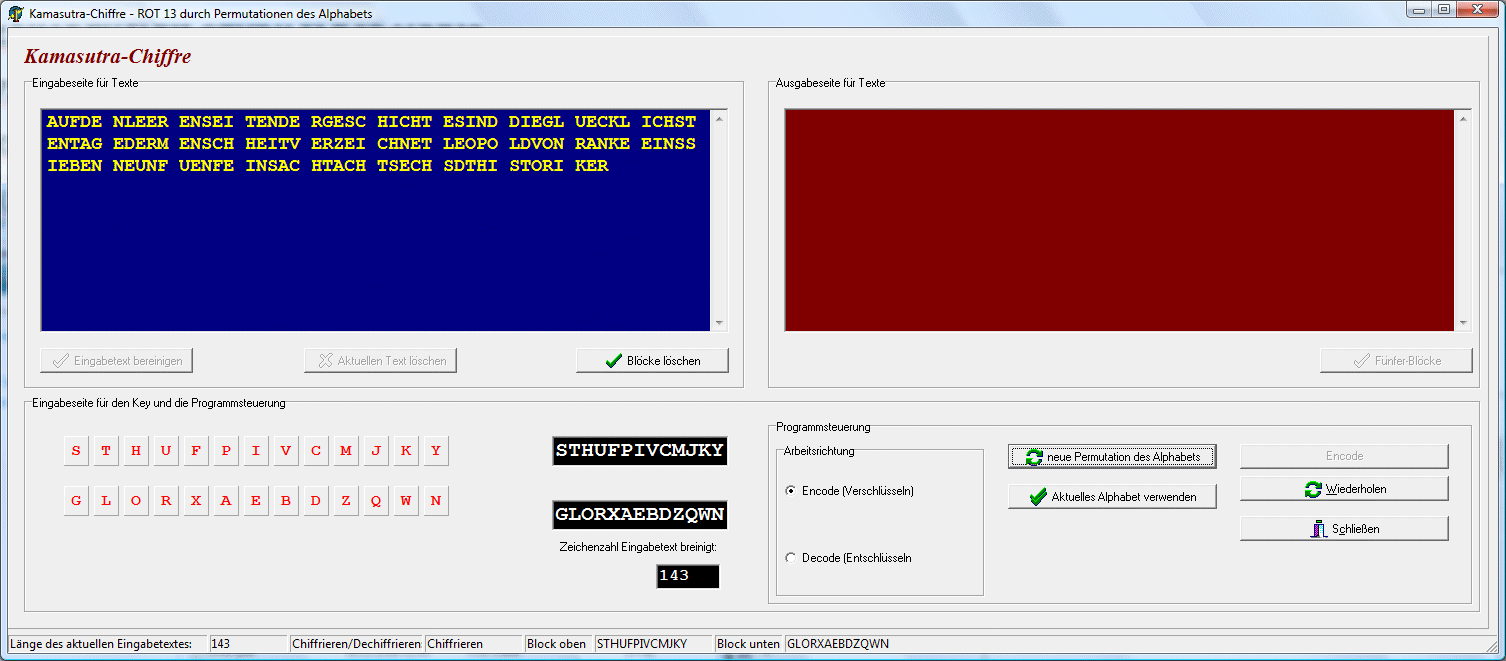
Task: Click Eingabetext bereinigen button
Action: (117, 361)
